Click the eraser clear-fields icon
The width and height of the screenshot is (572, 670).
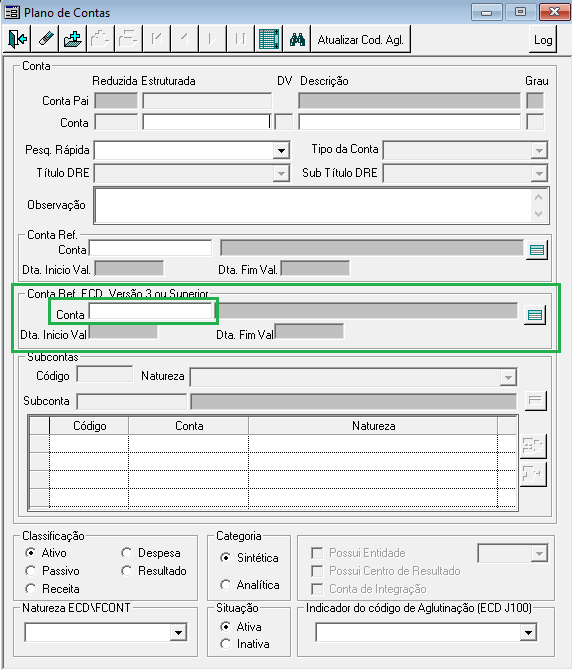click(x=46, y=39)
